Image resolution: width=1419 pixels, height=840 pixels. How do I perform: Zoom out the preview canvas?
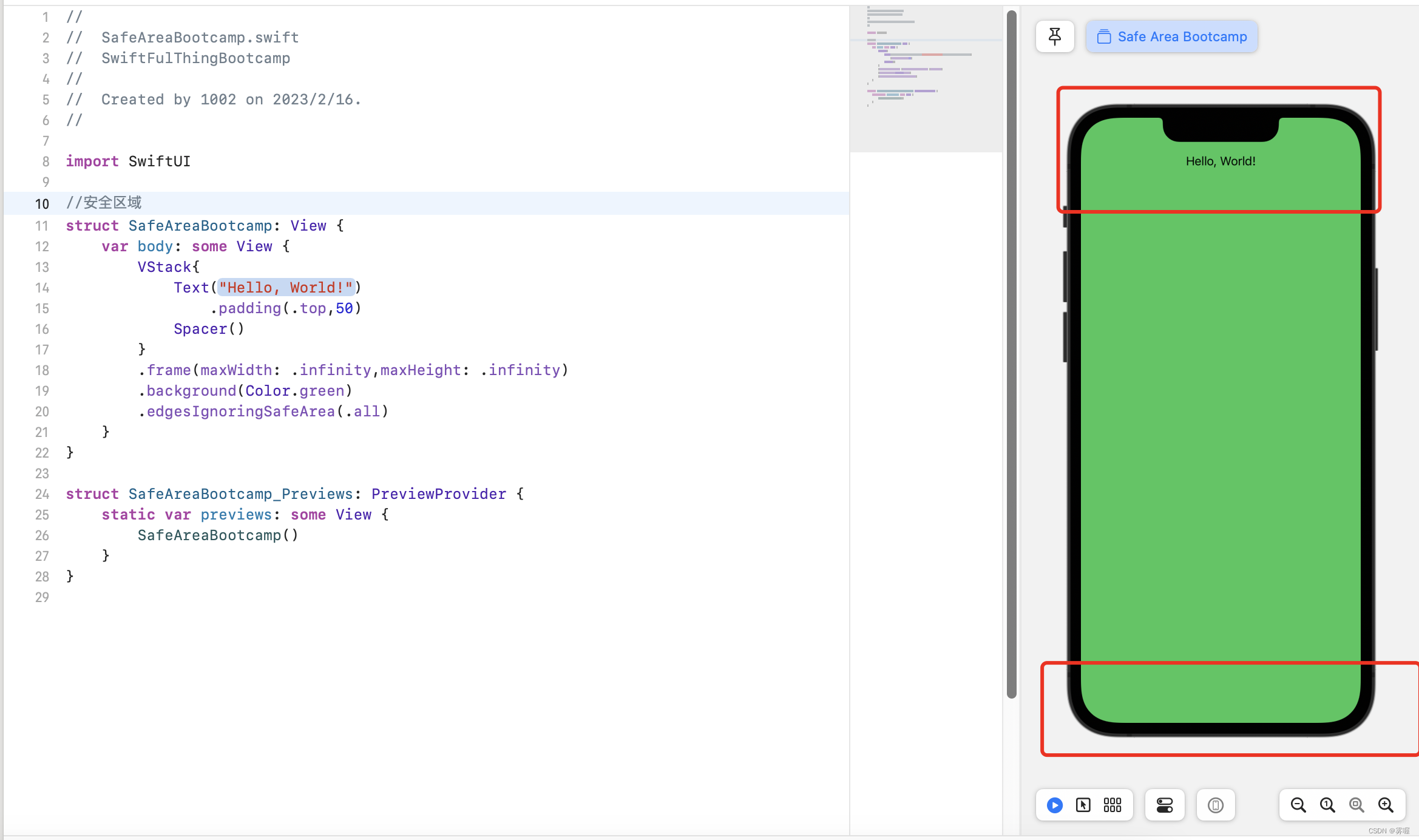tap(1298, 805)
